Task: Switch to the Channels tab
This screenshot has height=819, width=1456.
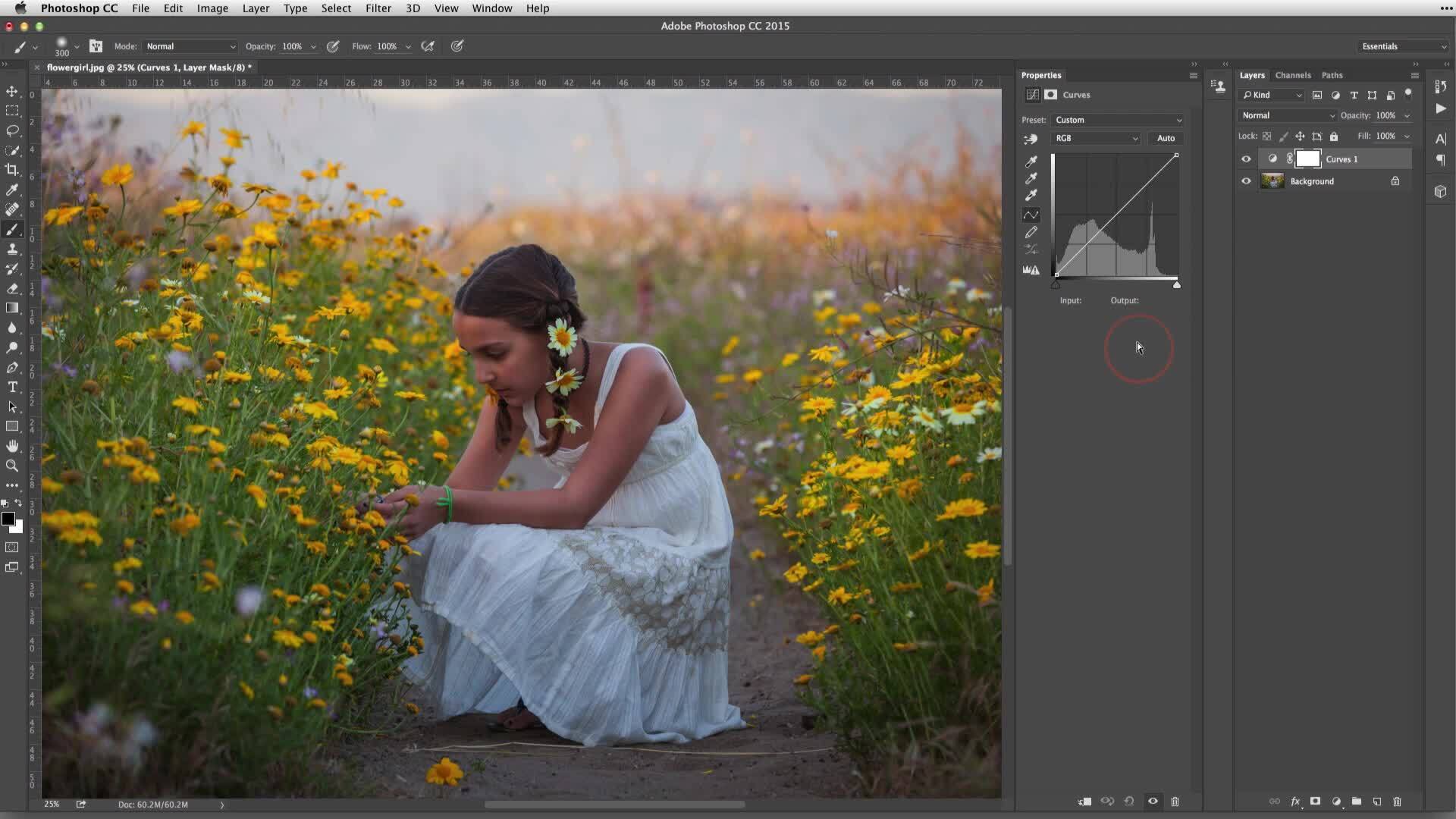Action: tap(1292, 75)
